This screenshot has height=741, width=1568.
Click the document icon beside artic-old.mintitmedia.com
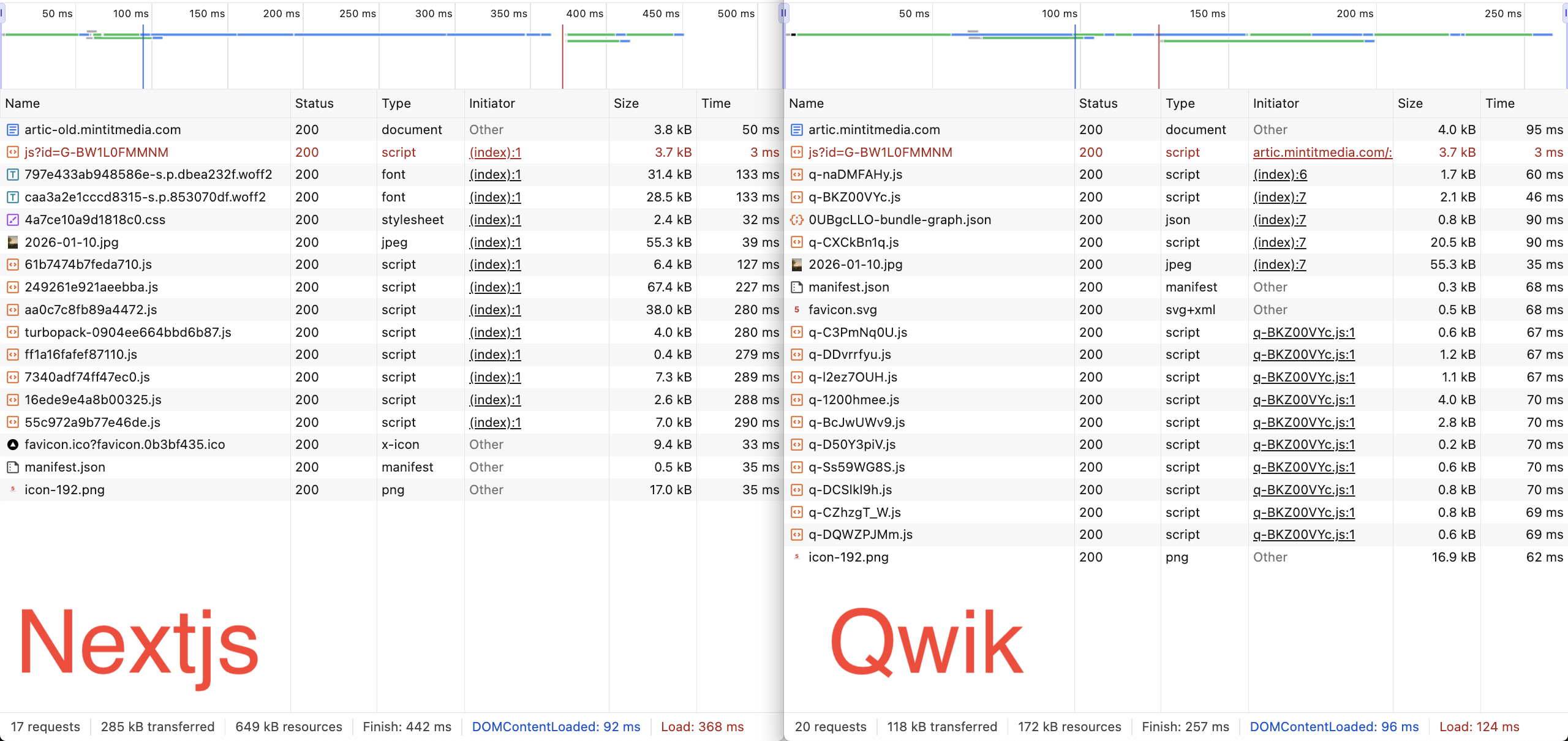12,129
